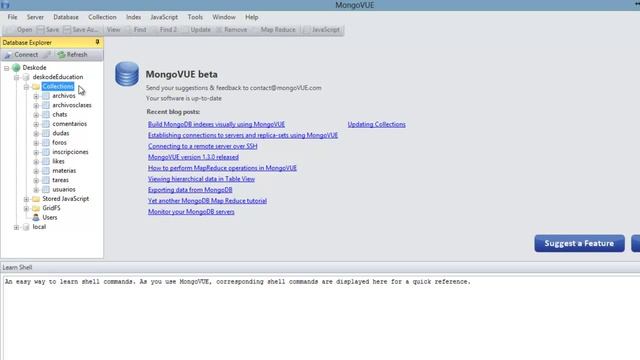
Task: Pin the Database Explorer panel
Action: 97,42
